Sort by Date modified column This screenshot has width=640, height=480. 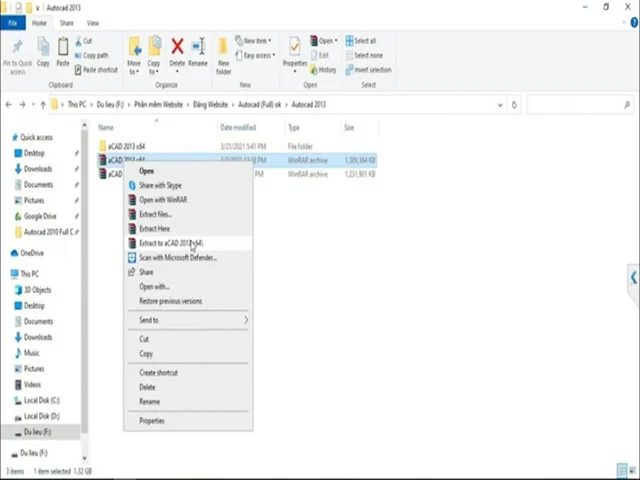(x=238, y=128)
